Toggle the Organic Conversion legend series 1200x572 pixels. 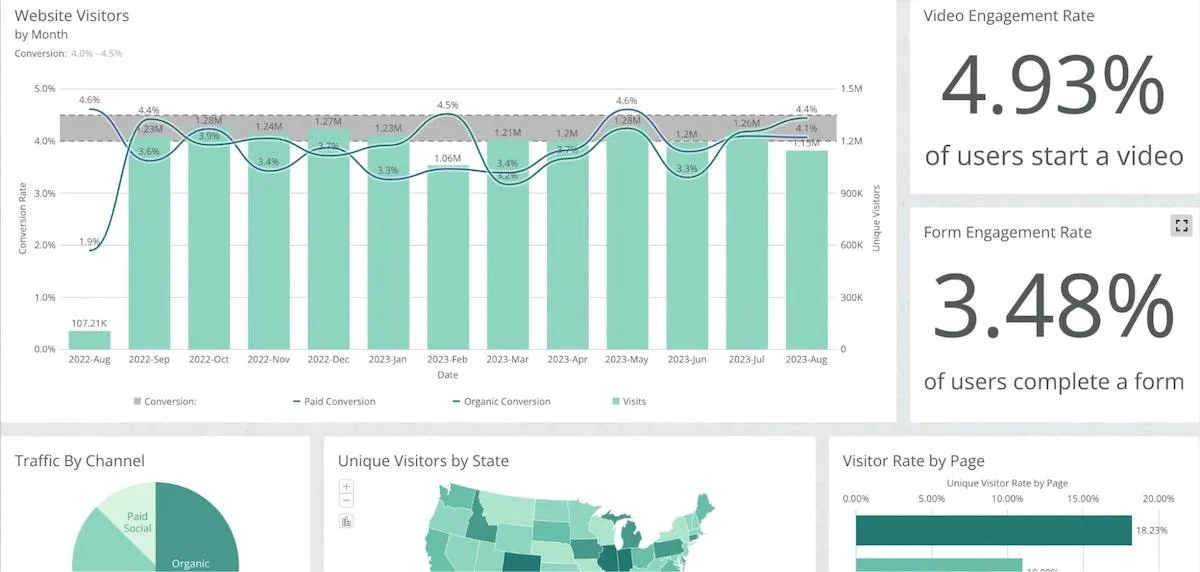(x=501, y=402)
